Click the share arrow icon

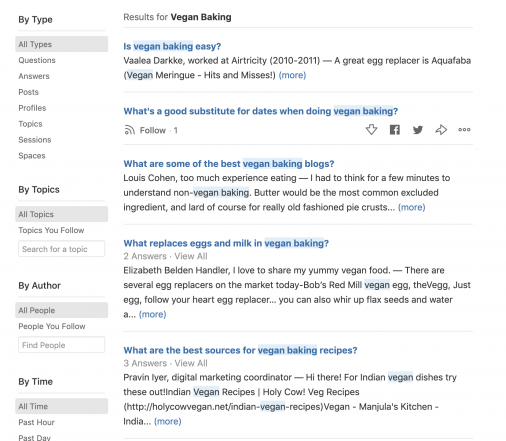point(441,130)
